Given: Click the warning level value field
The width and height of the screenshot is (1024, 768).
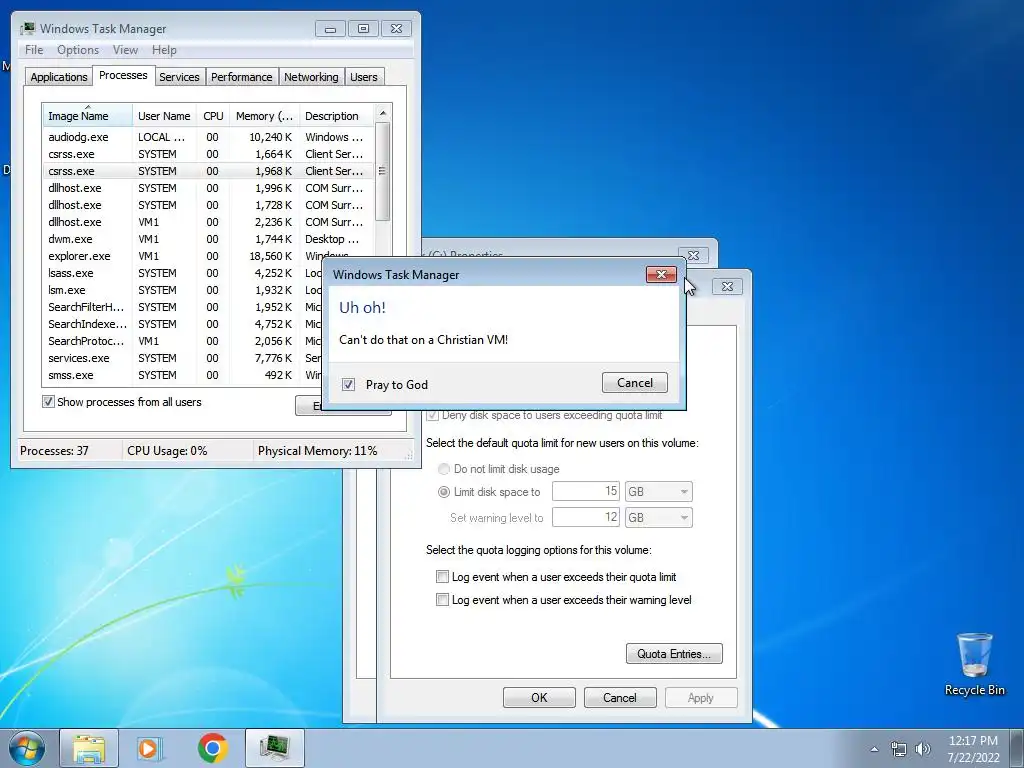Looking at the screenshot, I should pos(586,518).
